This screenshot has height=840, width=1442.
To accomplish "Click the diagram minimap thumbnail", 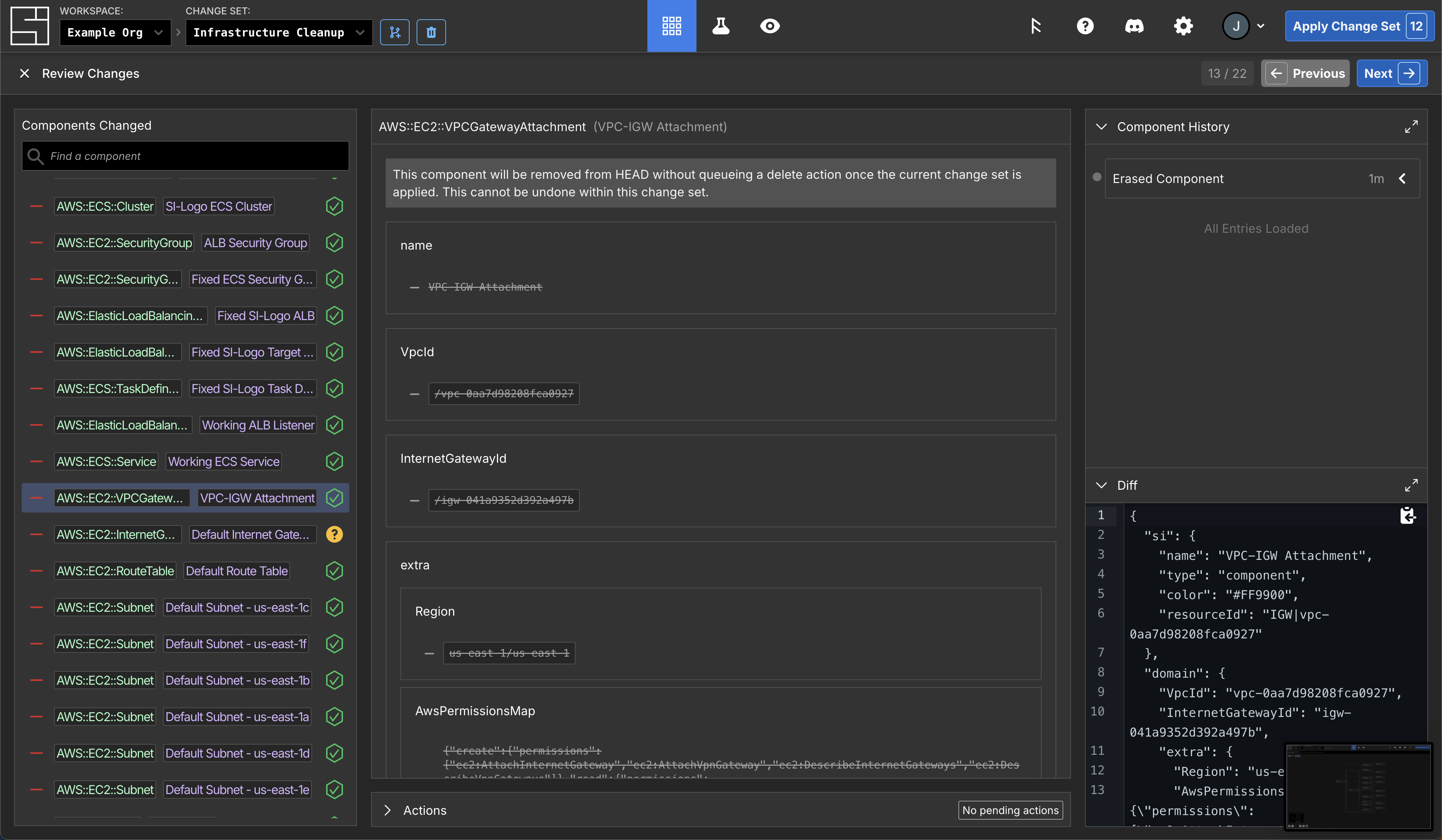I will [1359, 786].
